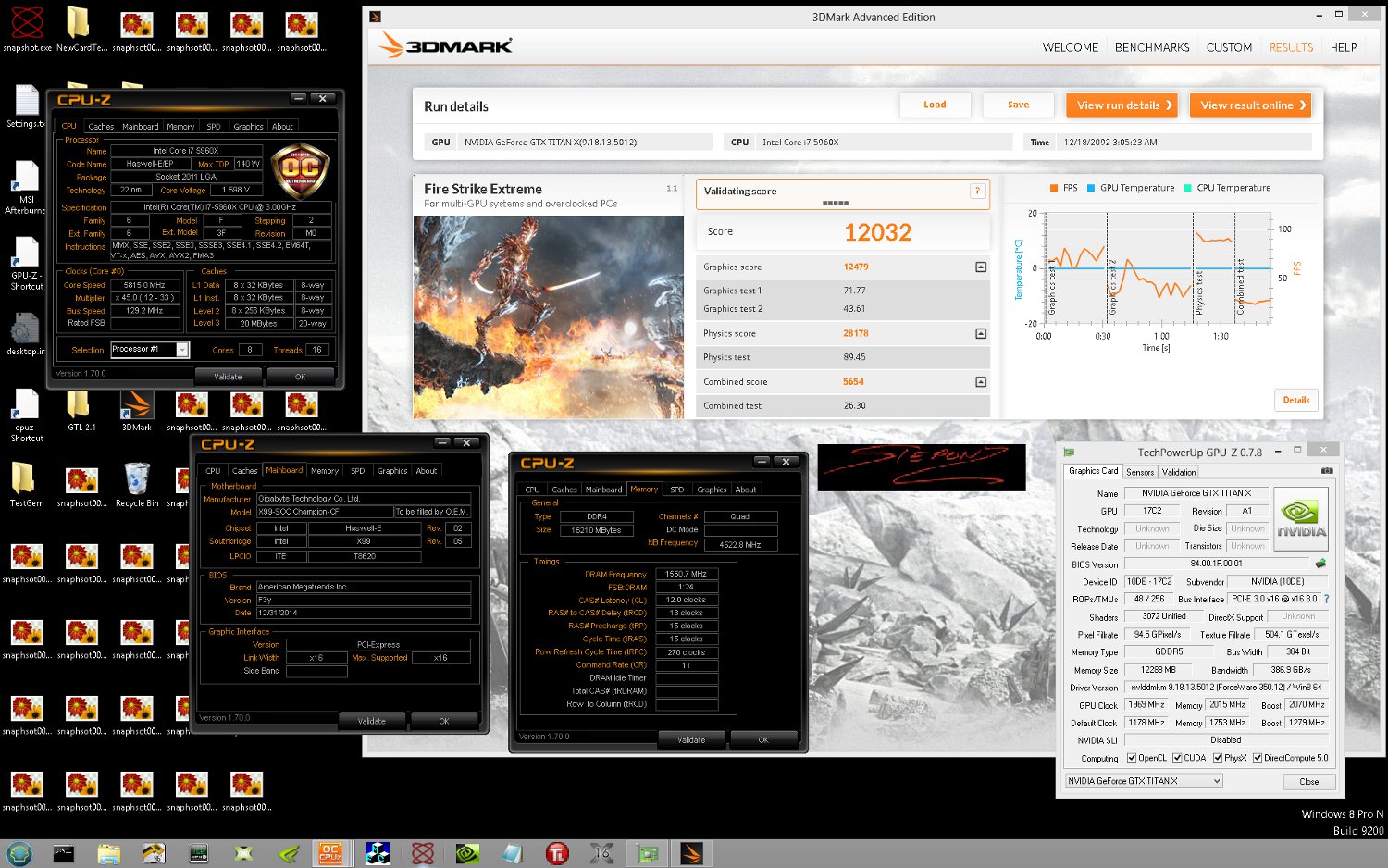Click Close button in GPU-Z
1388x868 pixels.
coord(1308,782)
